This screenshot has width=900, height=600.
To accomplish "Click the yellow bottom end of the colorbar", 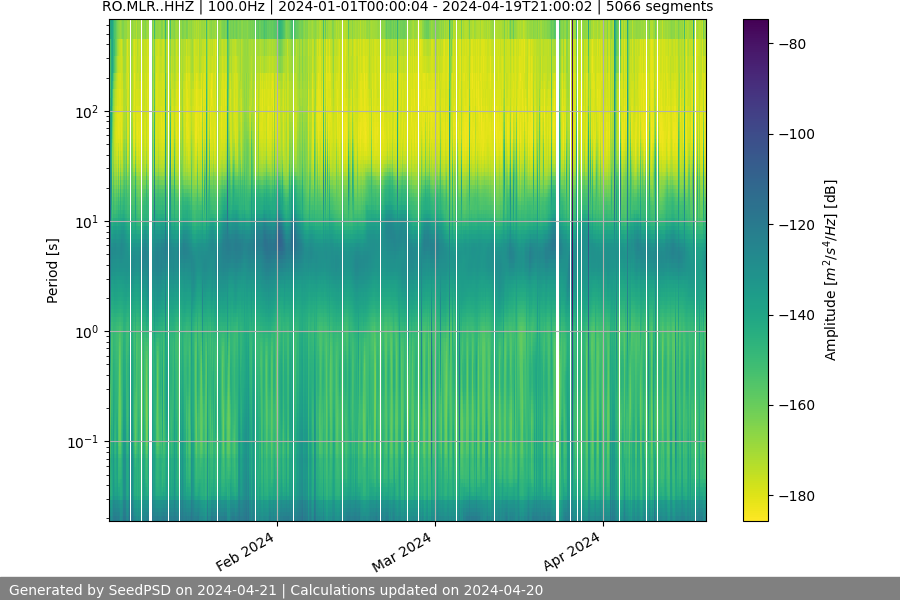I will [756, 515].
